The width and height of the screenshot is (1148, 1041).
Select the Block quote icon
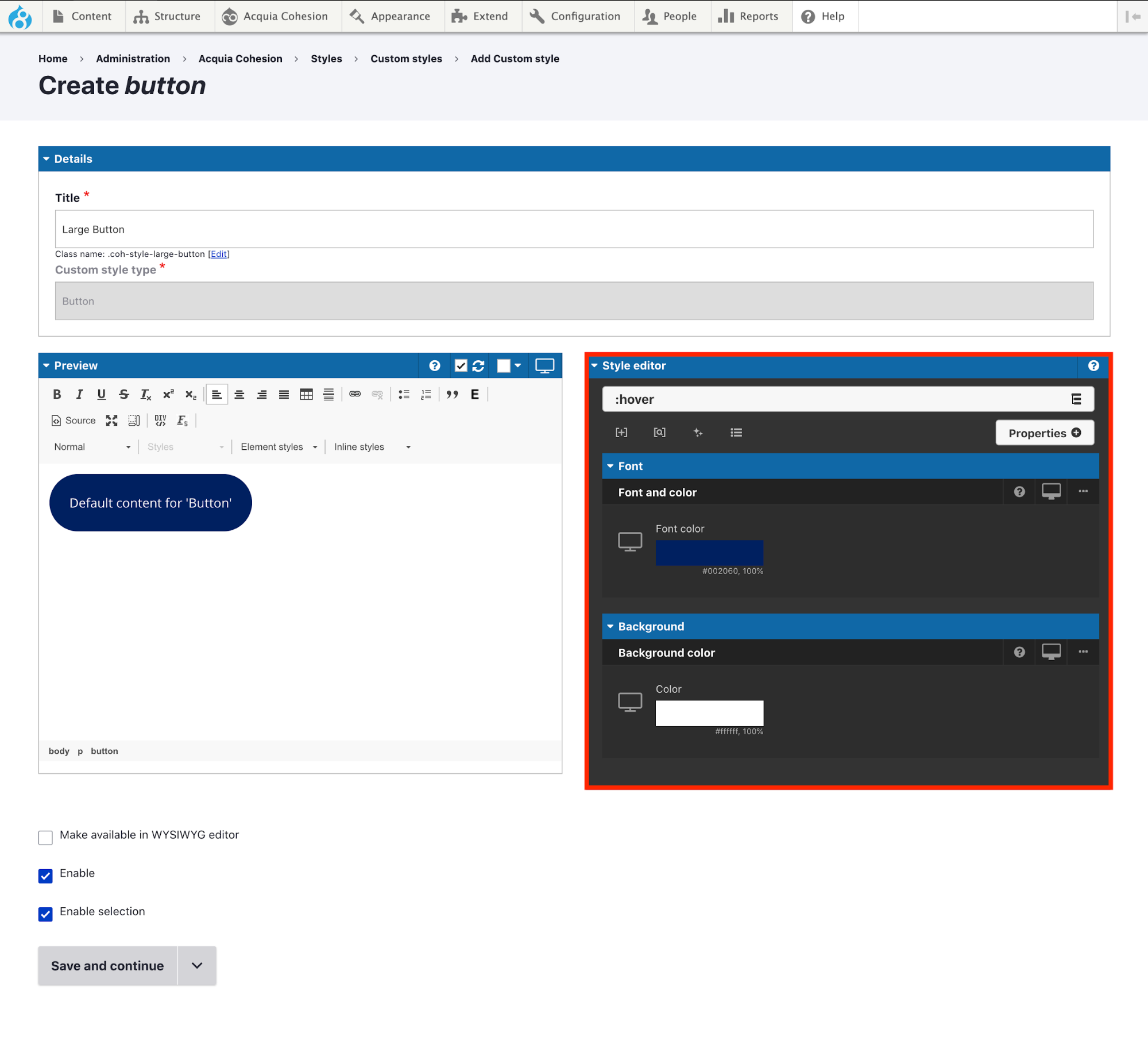(x=451, y=394)
